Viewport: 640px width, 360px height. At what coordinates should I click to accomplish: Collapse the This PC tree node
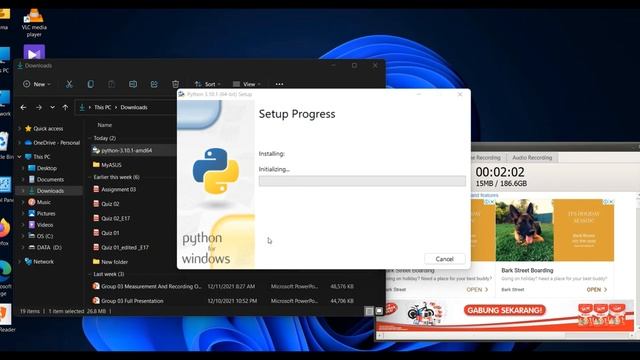point(19,157)
